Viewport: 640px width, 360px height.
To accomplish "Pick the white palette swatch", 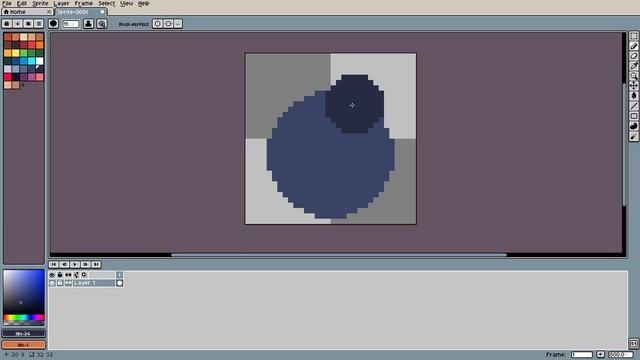I will click(39, 61).
